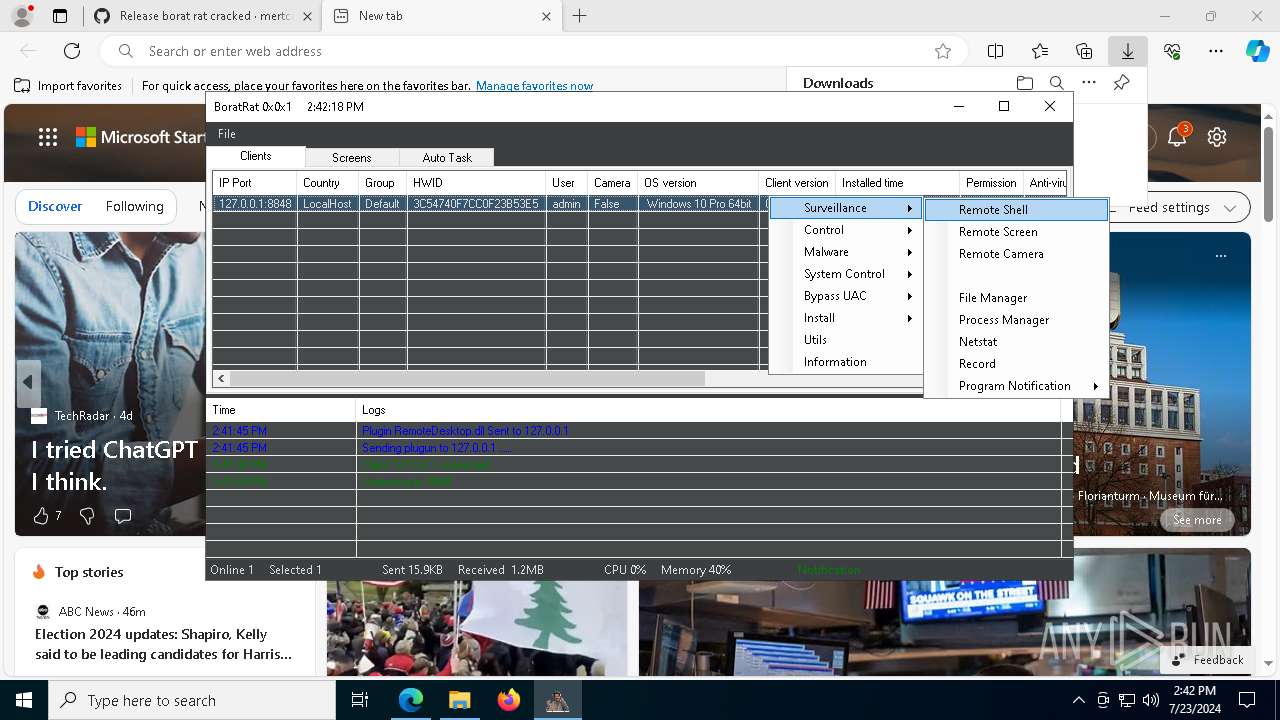Open File menu in BoratRat
This screenshot has height=720, width=1280.
pyautogui.click(x=227, y=134)
